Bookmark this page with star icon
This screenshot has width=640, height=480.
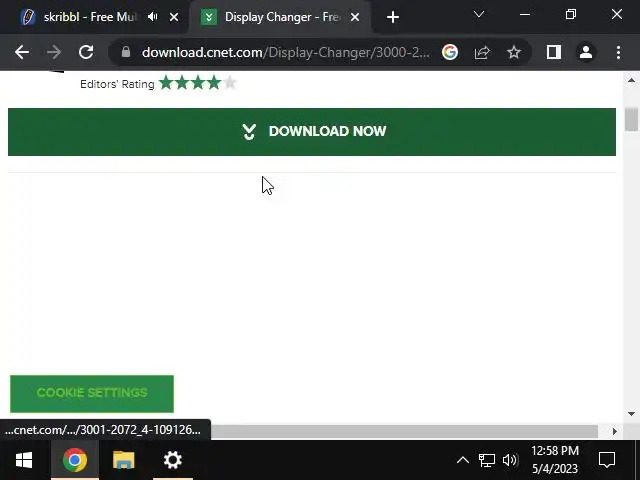coord(514,52)
